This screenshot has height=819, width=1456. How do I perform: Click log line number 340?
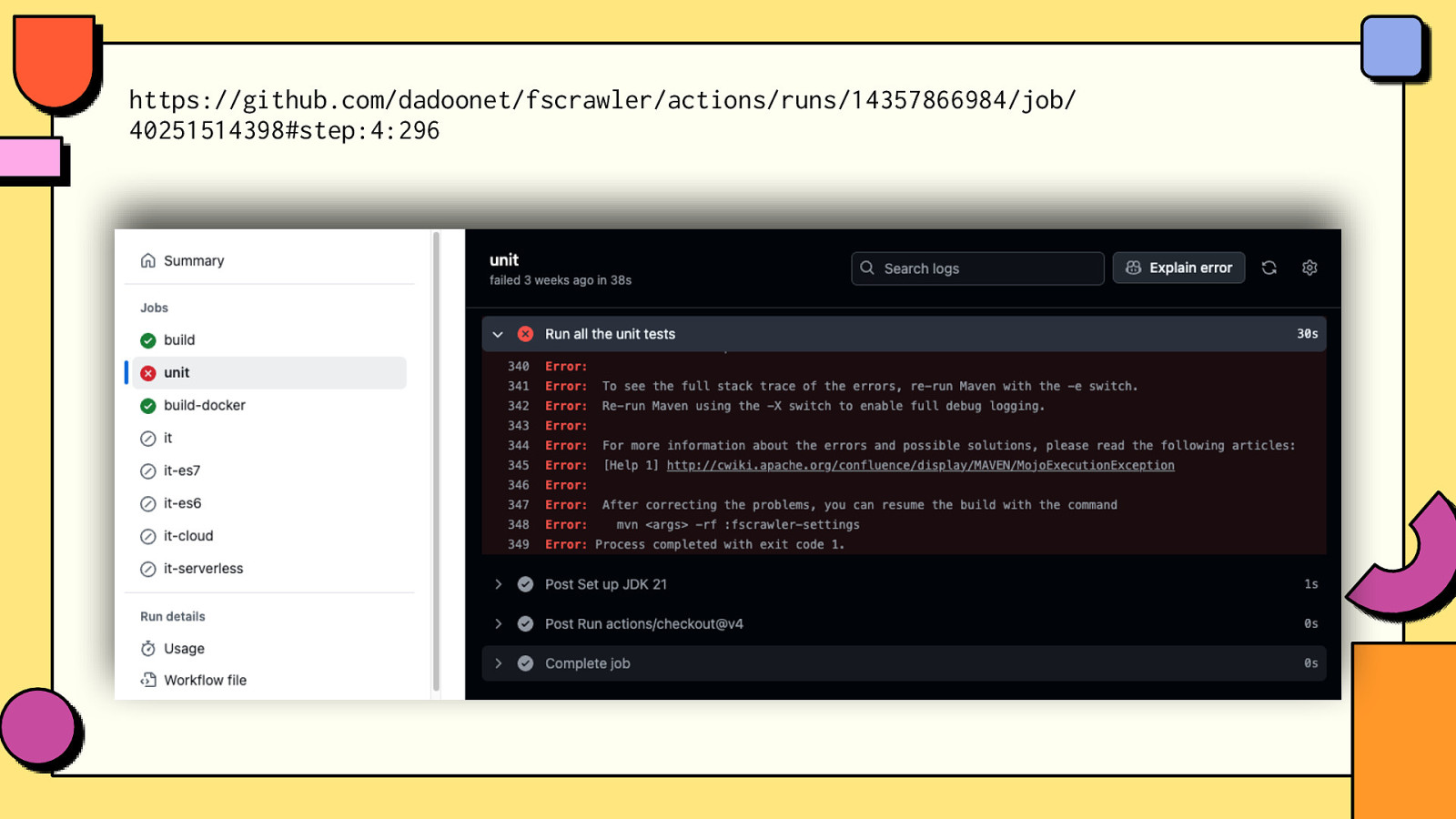(519, 367)
